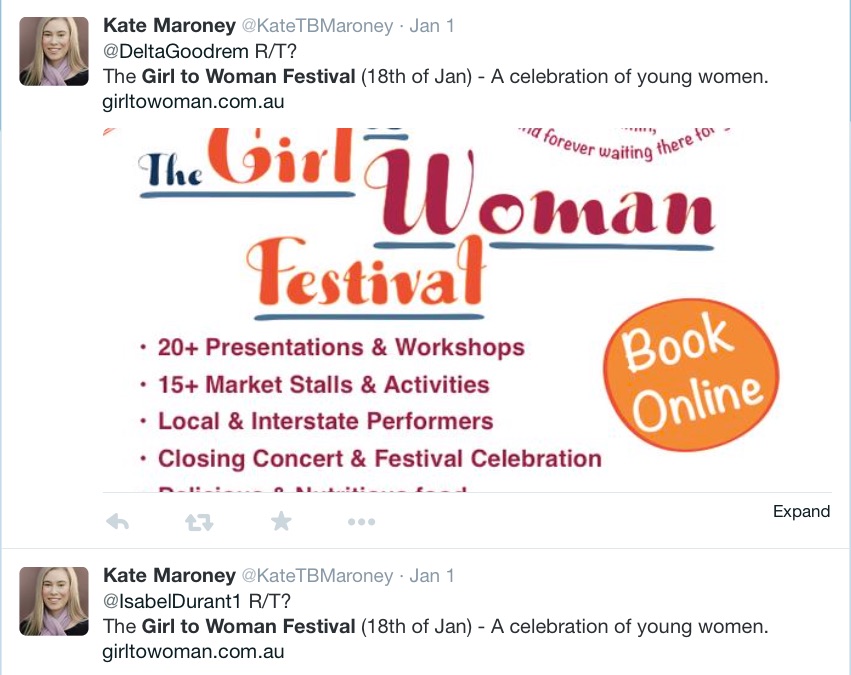Expand the first tweet
This screenshot has height=675, width=851.
801,512
